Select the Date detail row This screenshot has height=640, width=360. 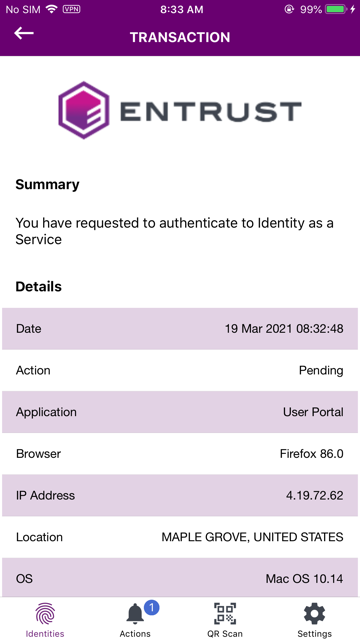point(180,329)
